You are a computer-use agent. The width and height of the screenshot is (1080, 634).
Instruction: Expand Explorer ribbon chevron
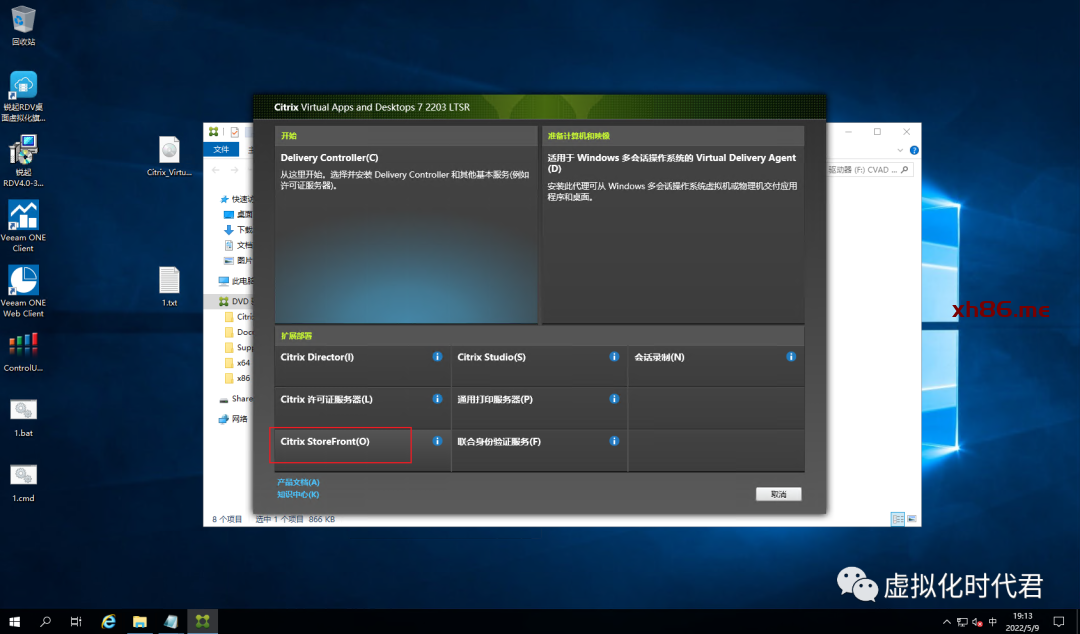[900, 150]
